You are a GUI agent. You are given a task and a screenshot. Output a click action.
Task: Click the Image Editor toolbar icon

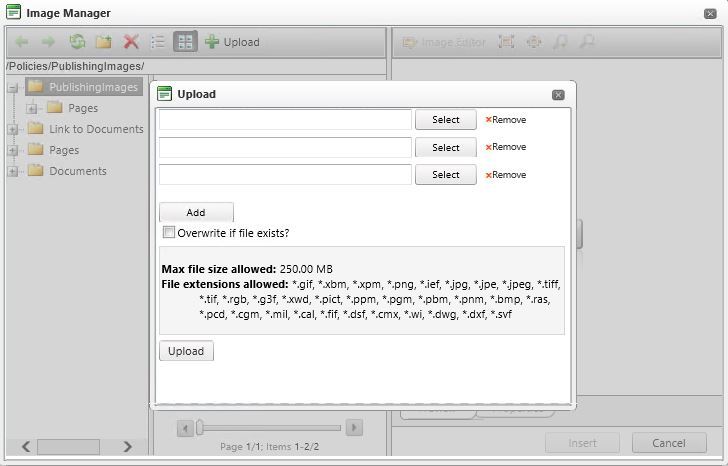point(444,42)
